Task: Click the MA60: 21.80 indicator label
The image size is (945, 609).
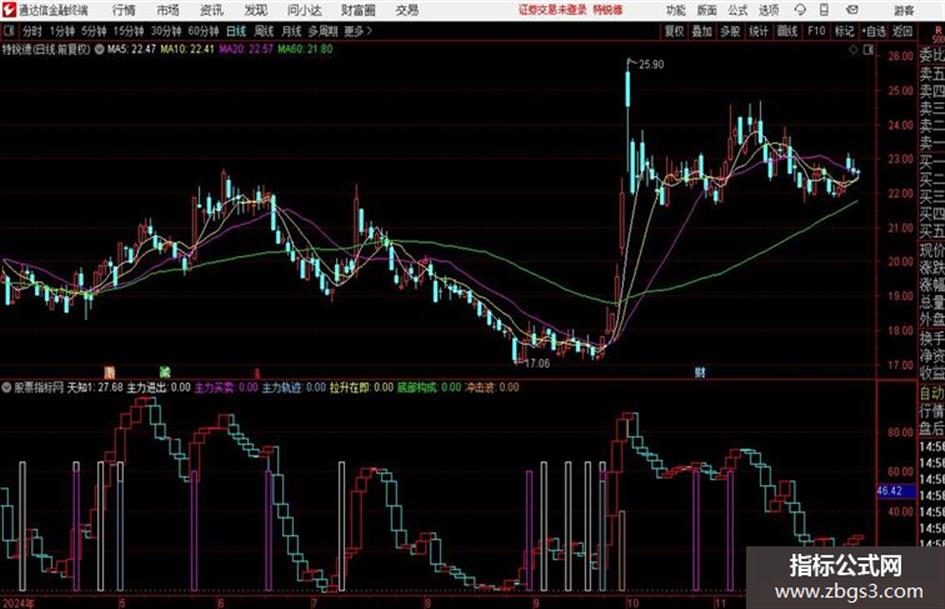Action: (305, 49)
